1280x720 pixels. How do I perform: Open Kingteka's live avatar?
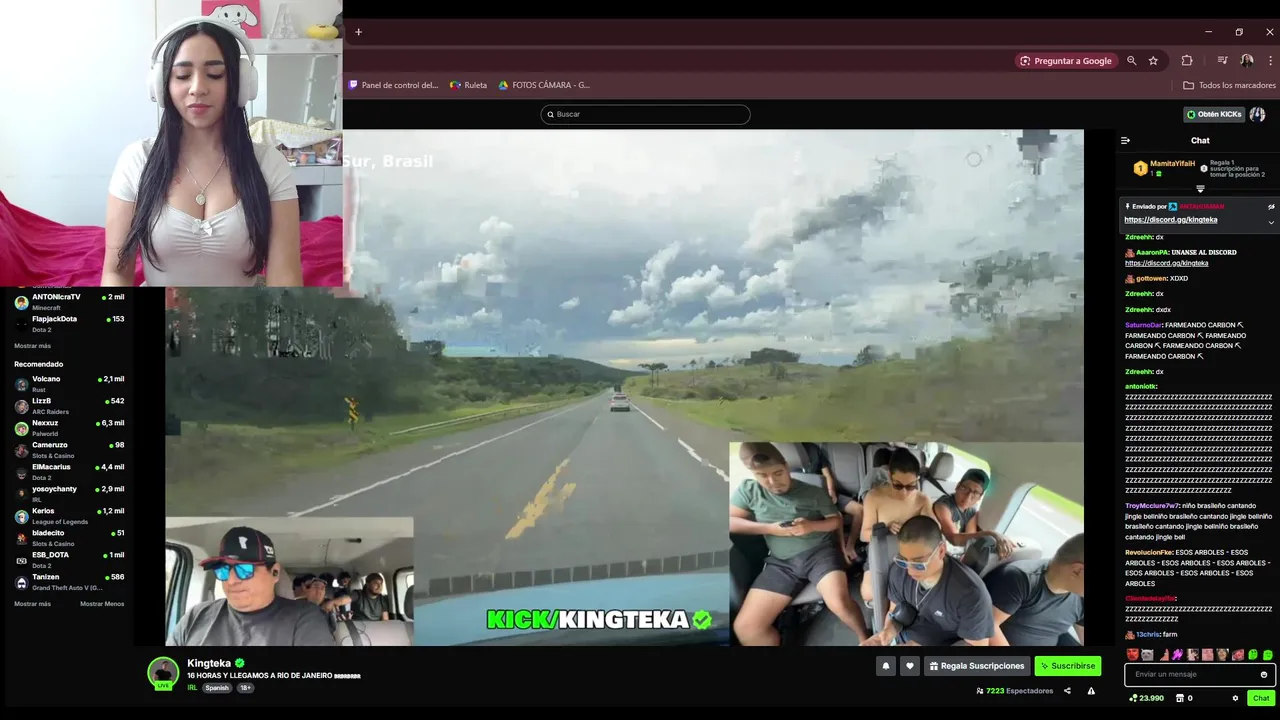(x=163, y=673)
